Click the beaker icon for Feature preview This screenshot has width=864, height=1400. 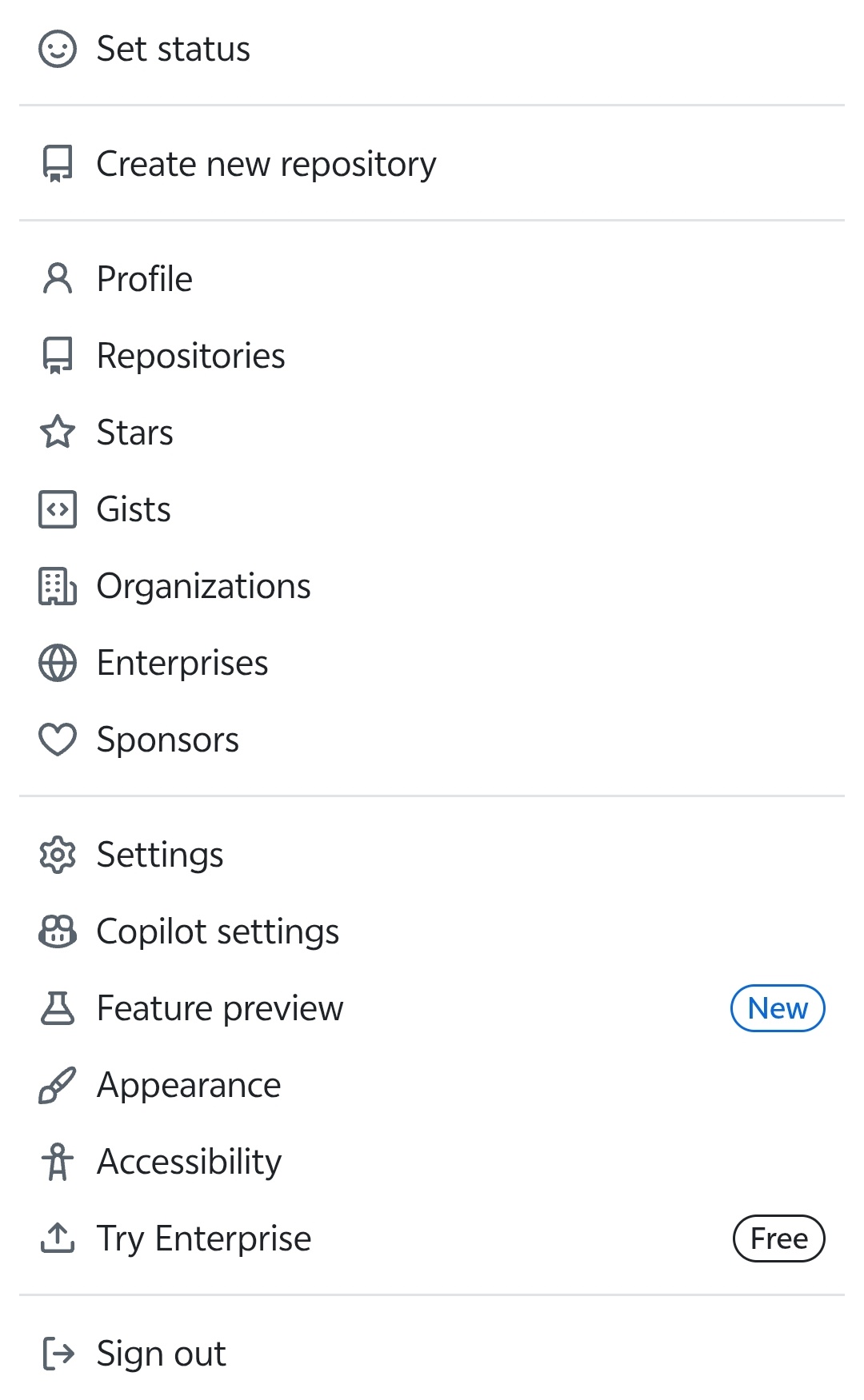click(x=58, y=1008)
